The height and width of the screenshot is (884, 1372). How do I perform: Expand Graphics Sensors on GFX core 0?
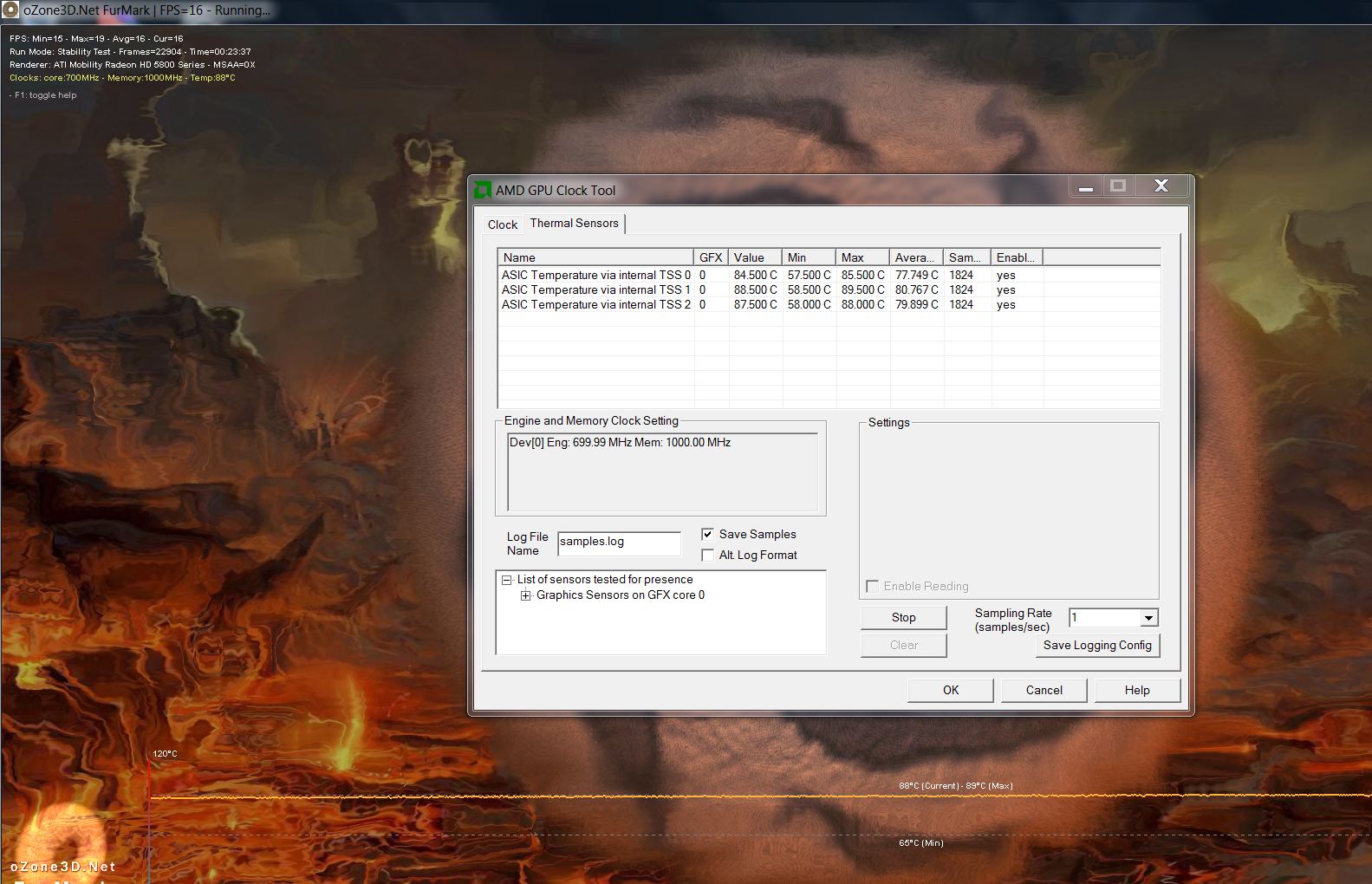pos(525,595)
